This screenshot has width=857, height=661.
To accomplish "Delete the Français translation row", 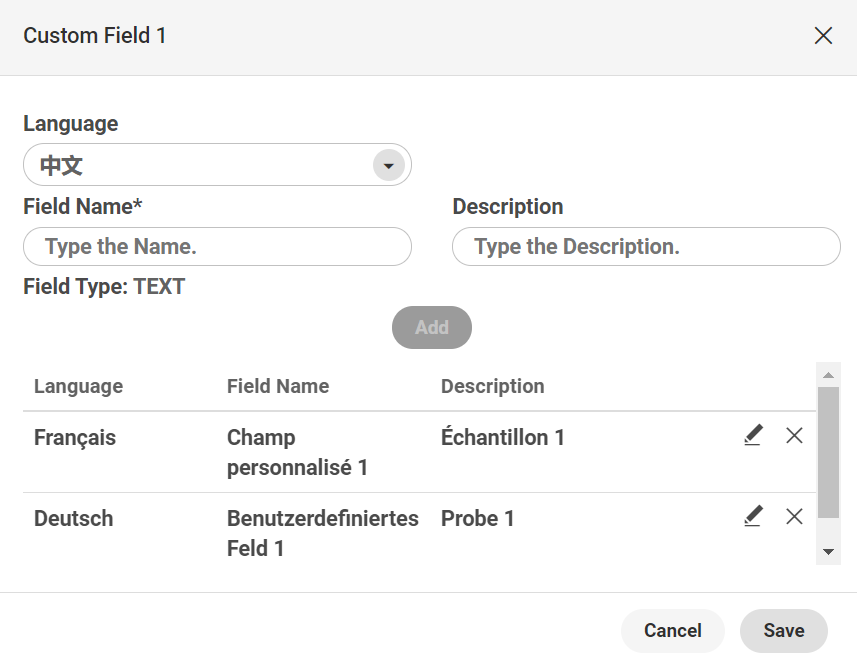I will tap(794, 435).
